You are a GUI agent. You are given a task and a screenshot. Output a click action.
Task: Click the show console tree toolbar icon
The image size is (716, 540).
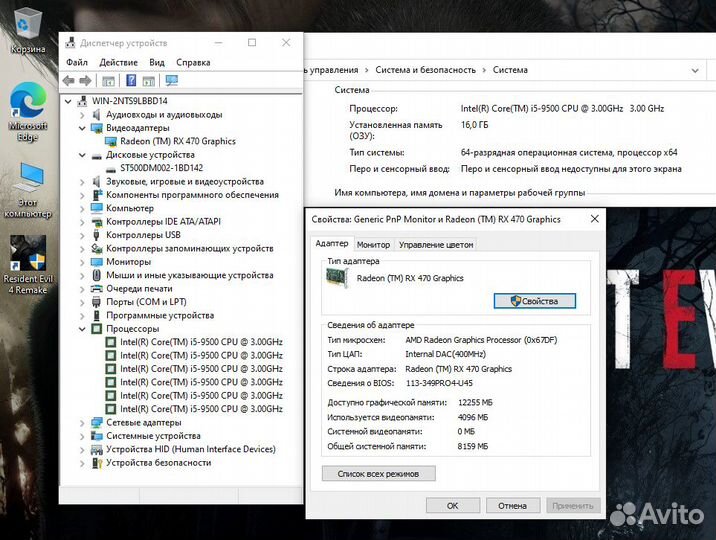[108, 81]
